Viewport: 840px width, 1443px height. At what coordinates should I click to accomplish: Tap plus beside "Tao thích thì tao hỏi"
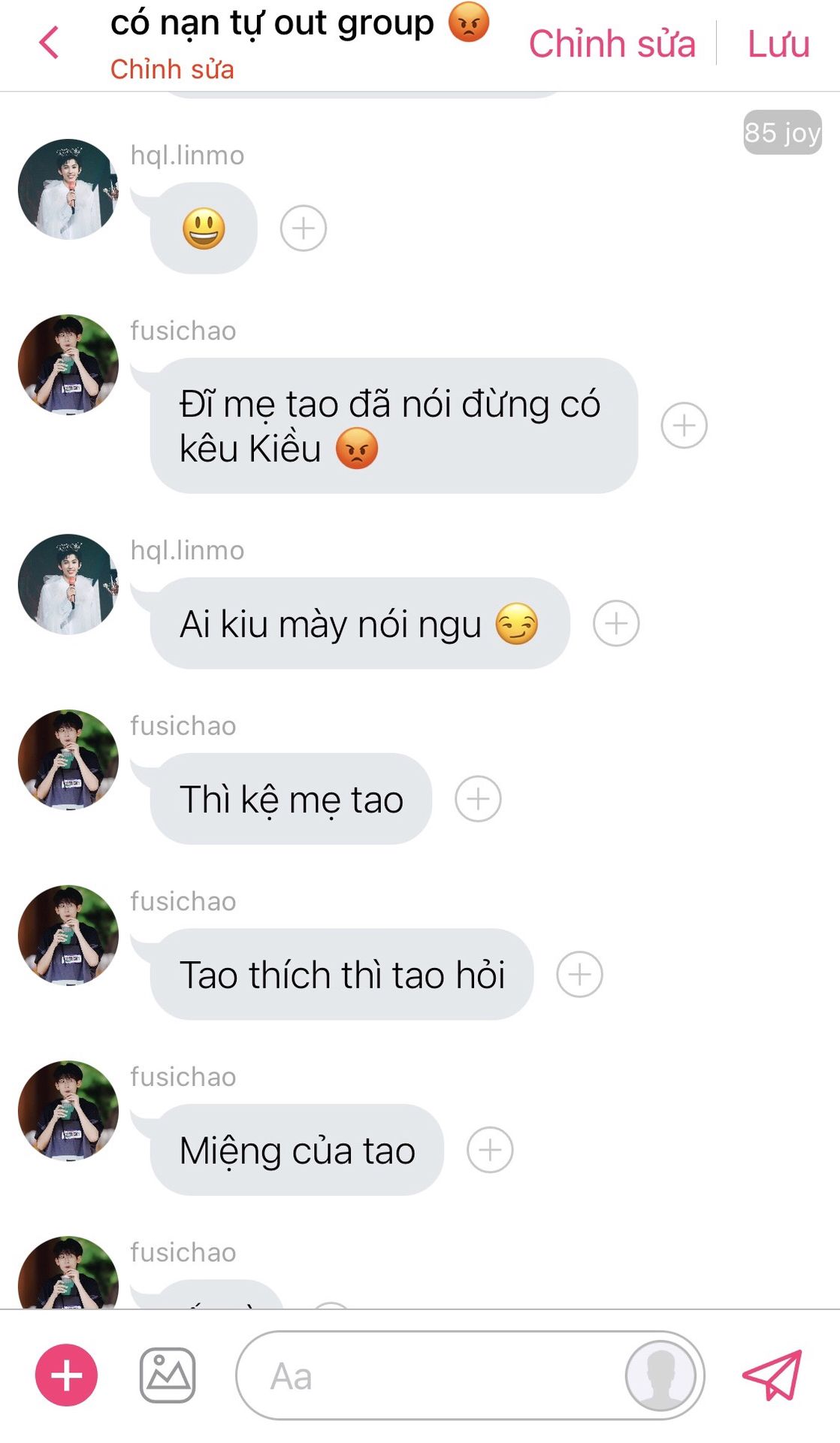click(x=579, y=975)
